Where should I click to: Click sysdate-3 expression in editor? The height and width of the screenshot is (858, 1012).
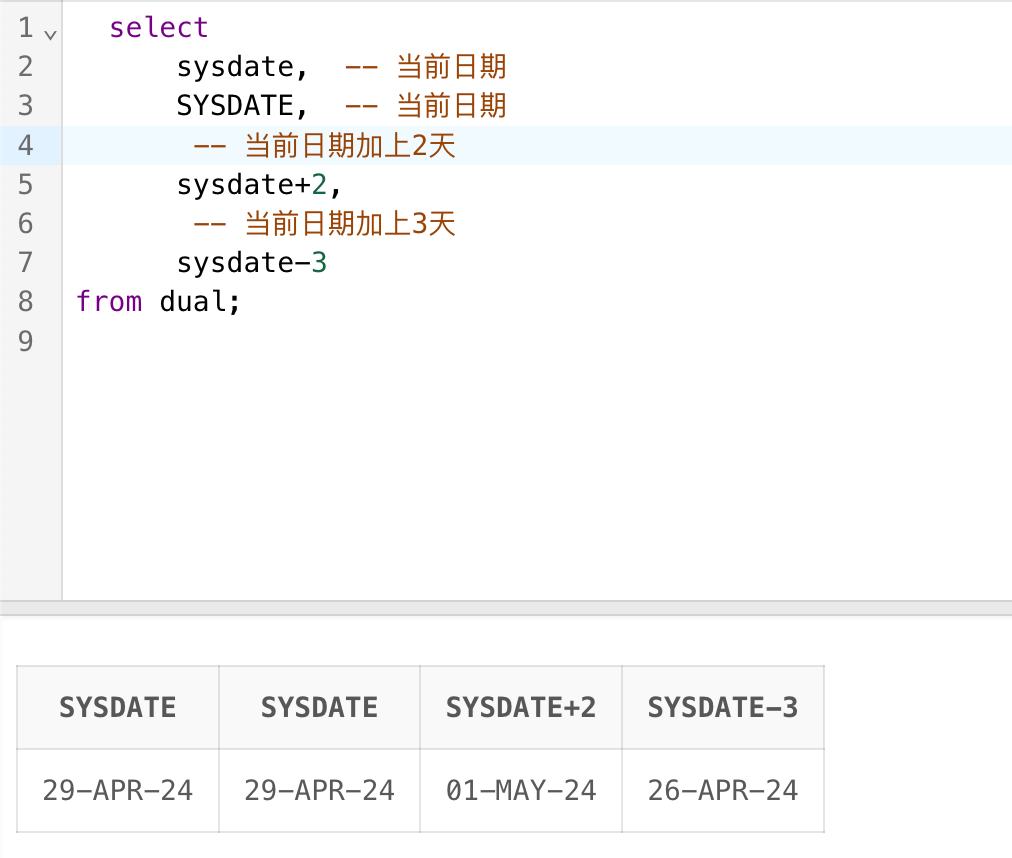click(251, 263)
